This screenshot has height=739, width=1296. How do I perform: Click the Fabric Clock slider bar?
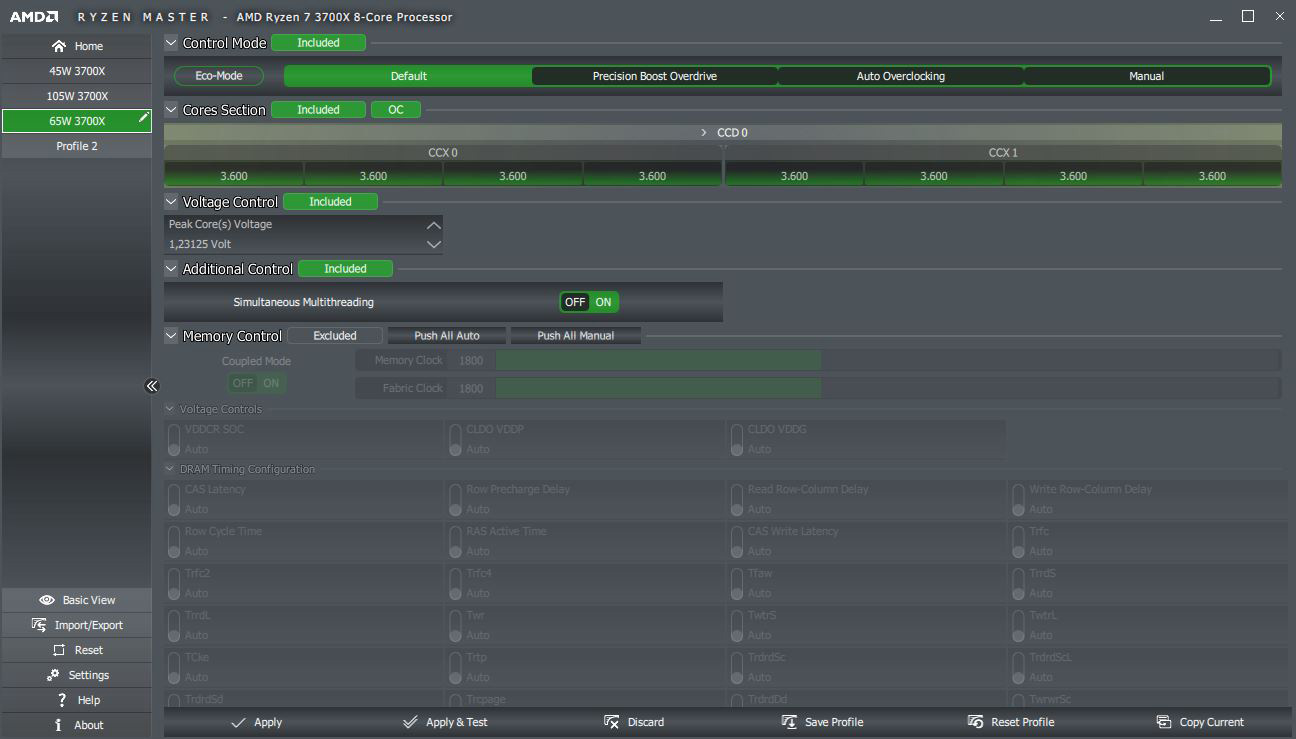888,388
